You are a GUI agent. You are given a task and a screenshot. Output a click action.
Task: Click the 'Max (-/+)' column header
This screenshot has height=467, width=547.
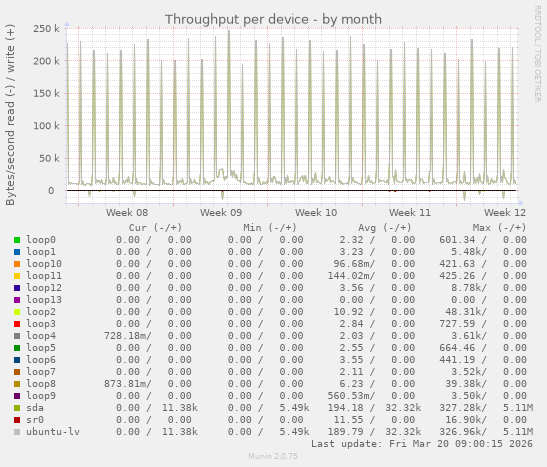[499, 228]
